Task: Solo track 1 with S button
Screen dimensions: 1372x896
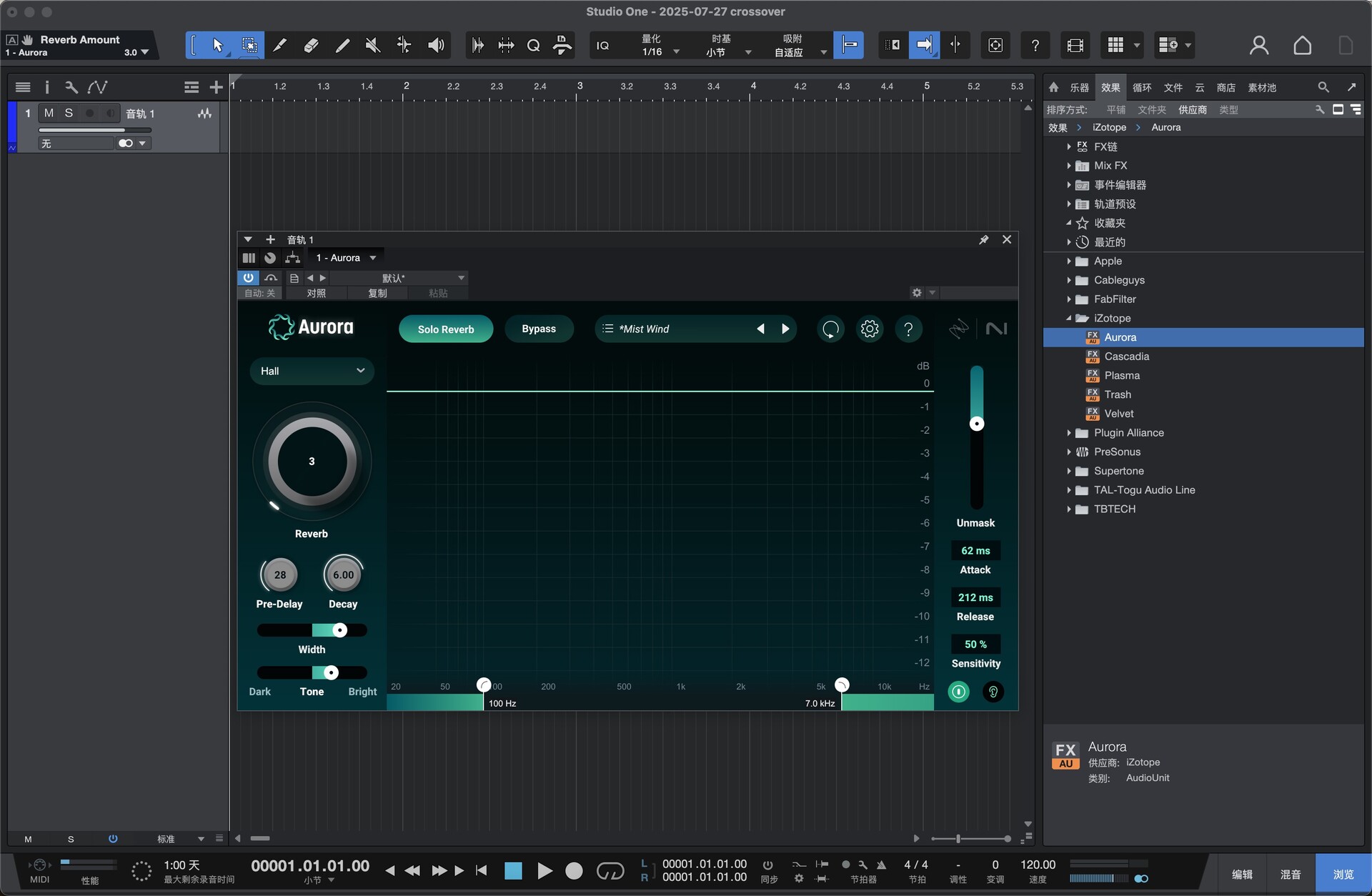Action: pos(69,113)
